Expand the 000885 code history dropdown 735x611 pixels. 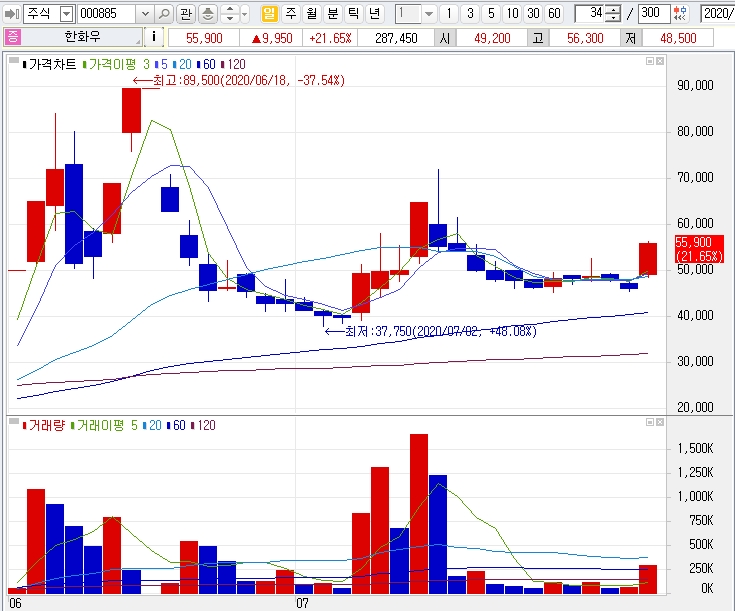pos(145,14)
